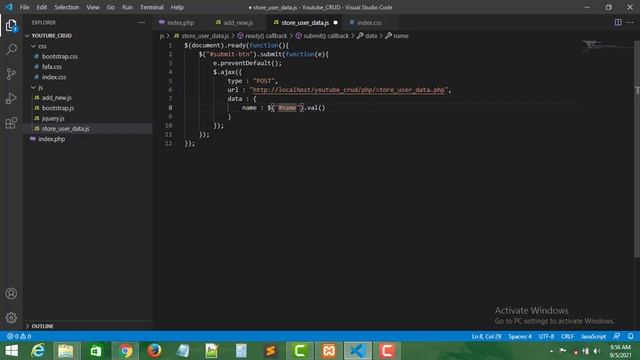Open the Selection menu
The image size is (640, 360).
click(x=67, y=7)
